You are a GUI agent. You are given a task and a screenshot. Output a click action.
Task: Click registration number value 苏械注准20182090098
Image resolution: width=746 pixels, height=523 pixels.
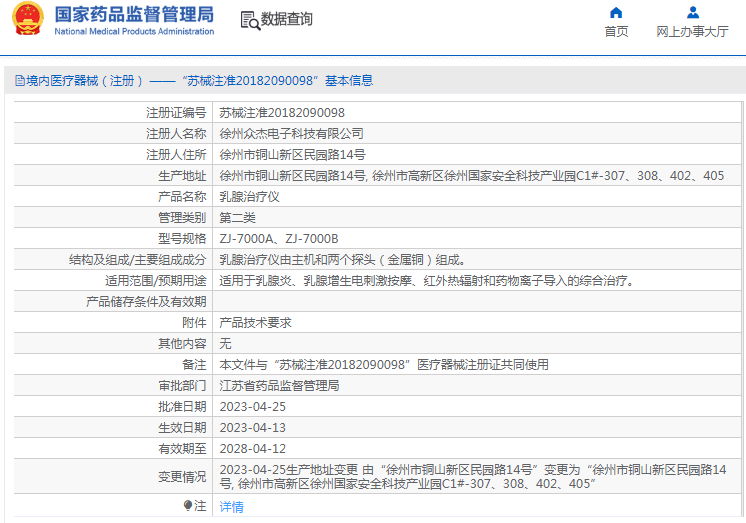point(282,113)
